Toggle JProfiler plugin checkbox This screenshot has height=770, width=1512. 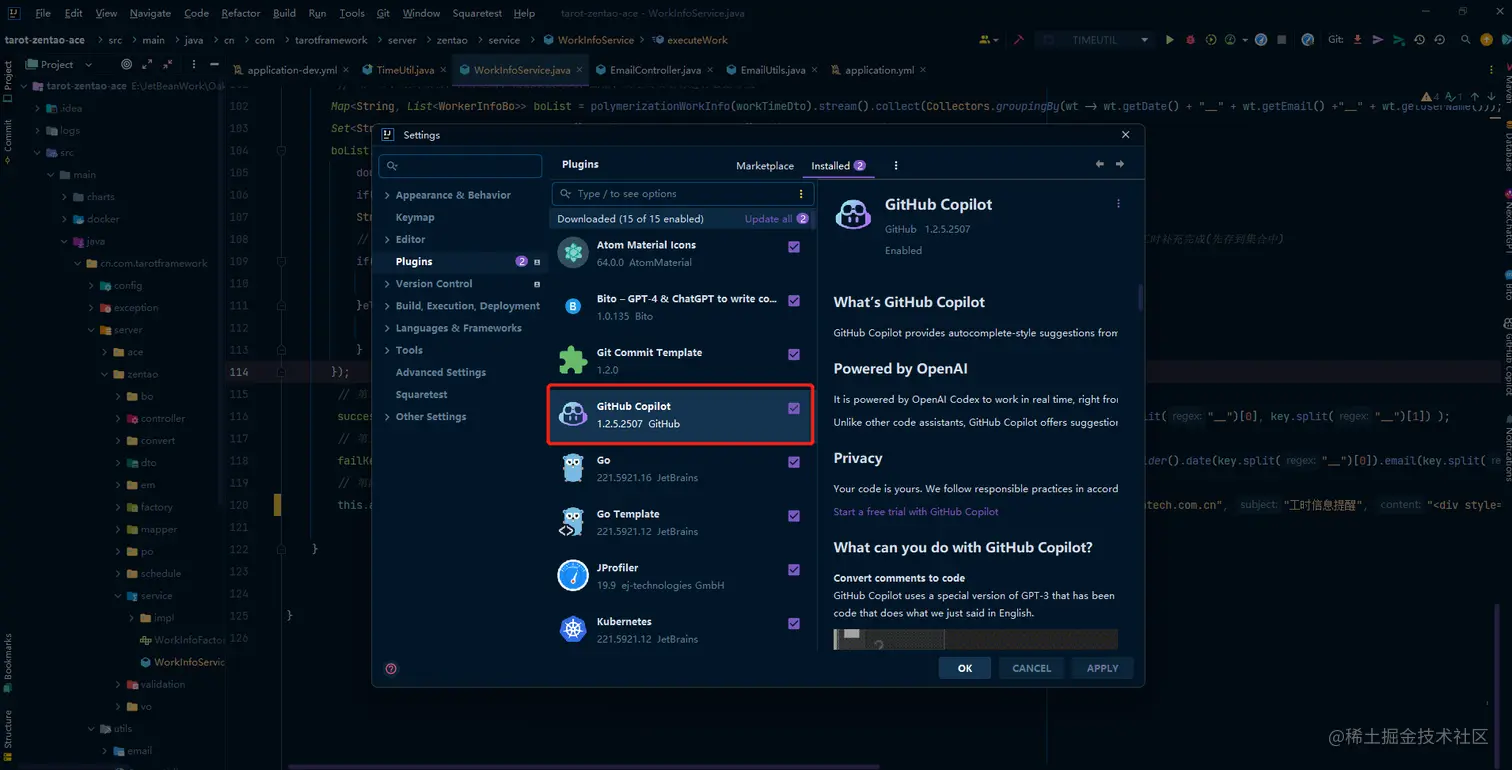click(x=794, y=570)
